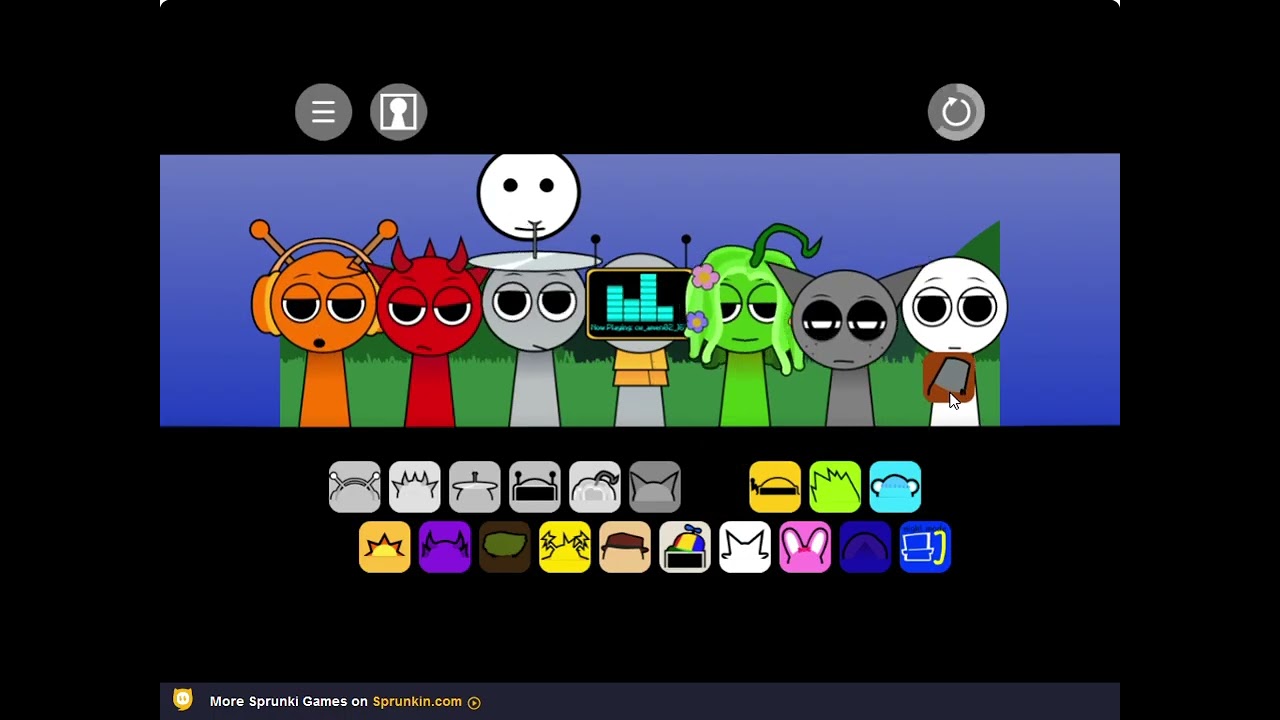
Task: Pick the yellow lightning-bolt sound icon
Action: [565, 547]
